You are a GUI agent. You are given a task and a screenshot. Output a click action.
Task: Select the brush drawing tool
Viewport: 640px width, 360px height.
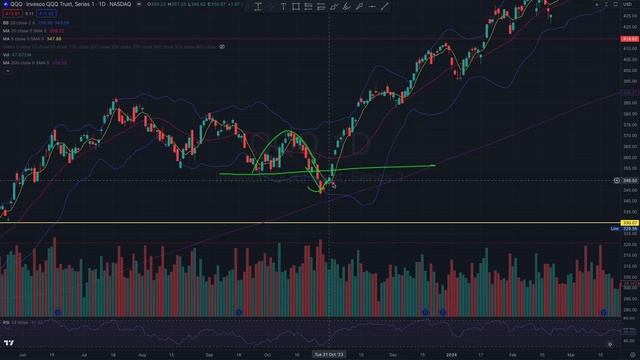(x=347, y=7)
